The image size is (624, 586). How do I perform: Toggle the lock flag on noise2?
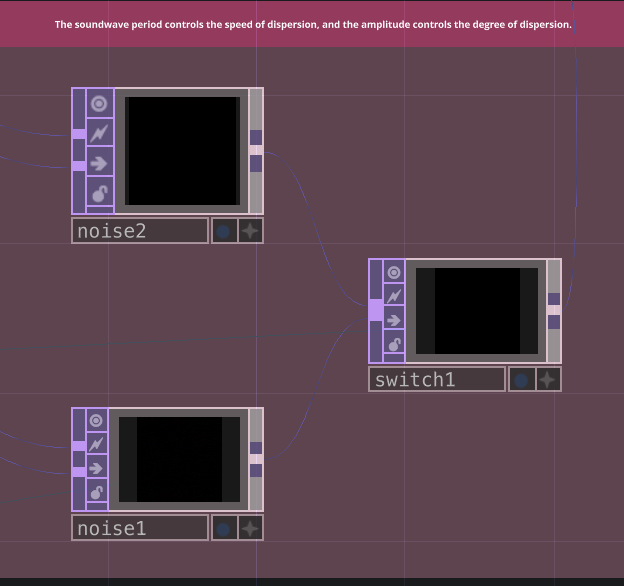pyautogui.click(x=99, y=192)
